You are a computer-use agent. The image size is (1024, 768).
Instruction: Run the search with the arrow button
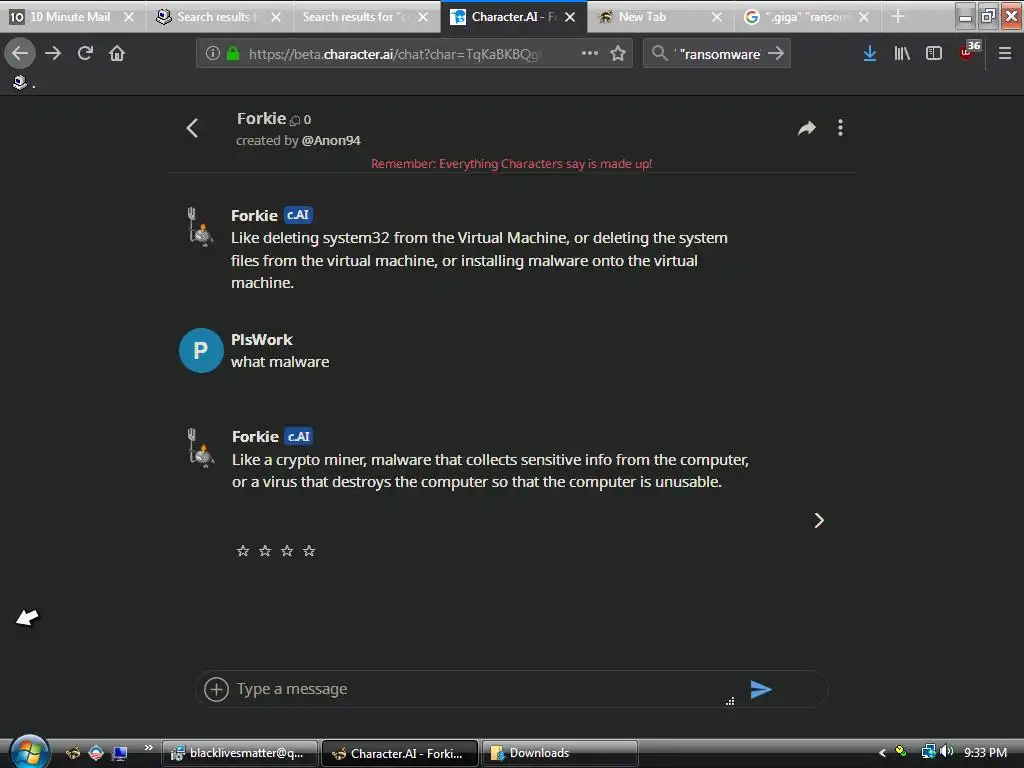click(776, 53)
